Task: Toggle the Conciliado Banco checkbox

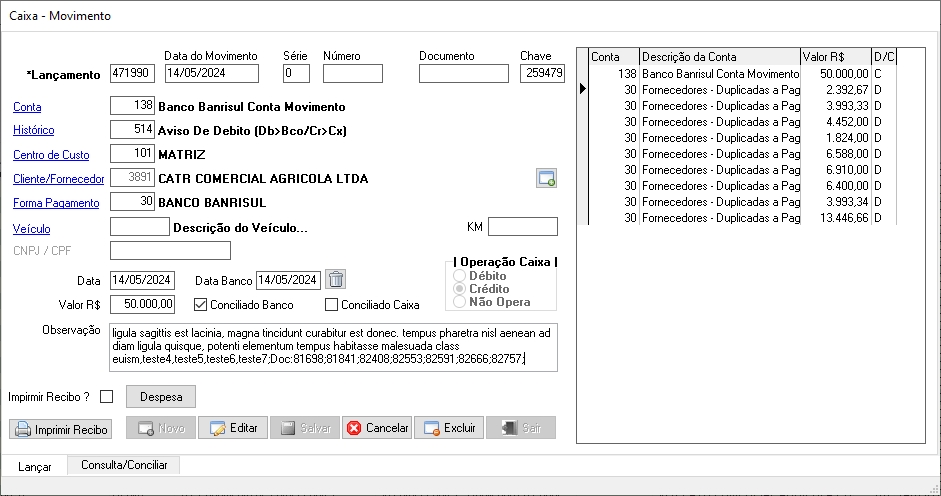Action: (x=200, y=305)
